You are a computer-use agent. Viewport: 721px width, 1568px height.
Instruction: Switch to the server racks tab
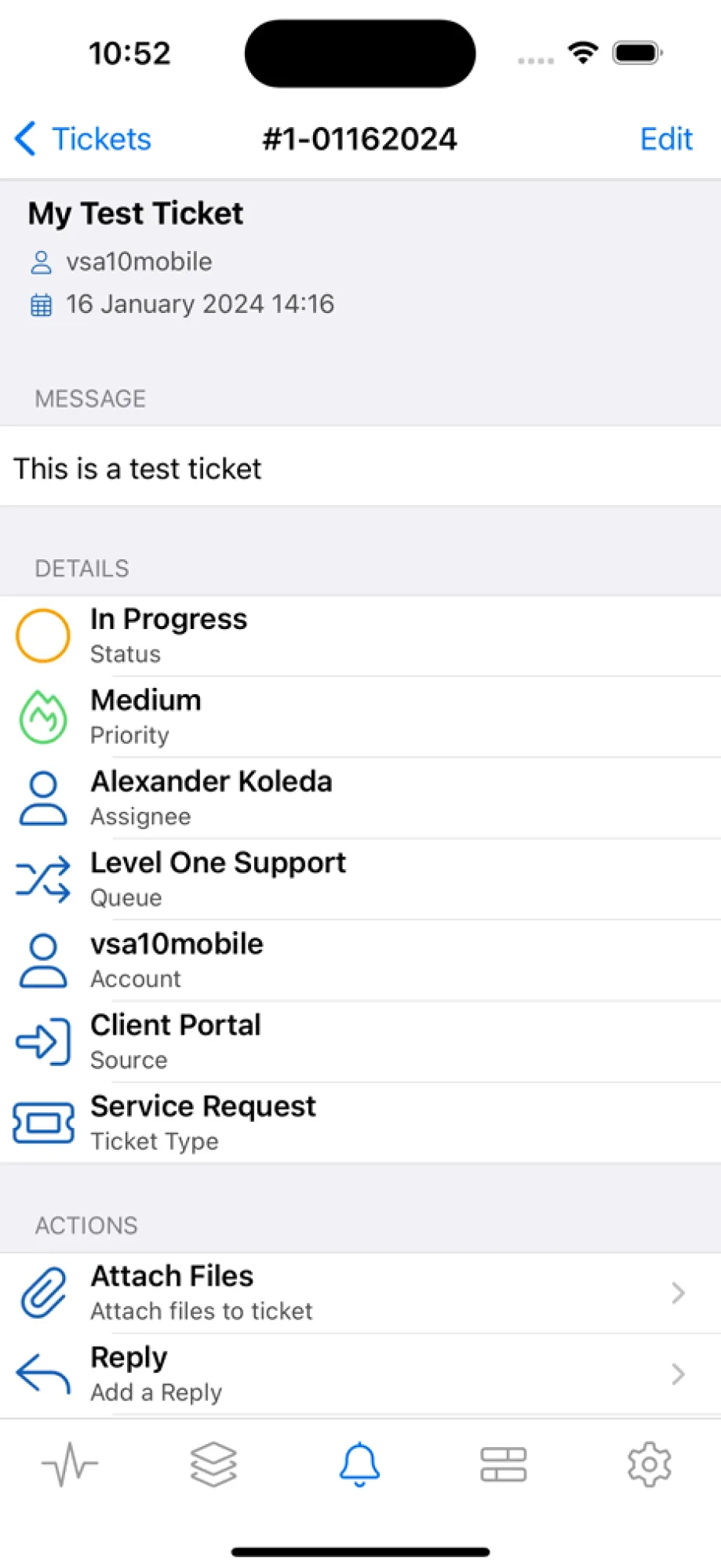[x=504, y=1464]
